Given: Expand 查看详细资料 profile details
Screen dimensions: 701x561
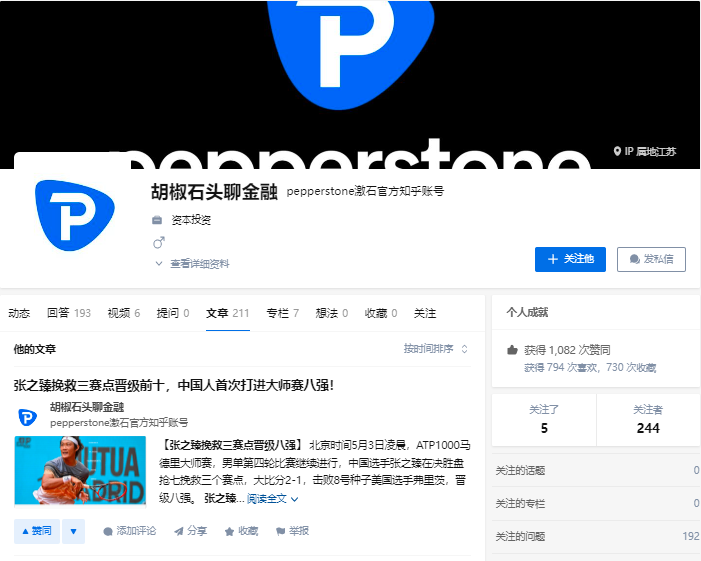Looking at the screenshot, I should 192,264.
